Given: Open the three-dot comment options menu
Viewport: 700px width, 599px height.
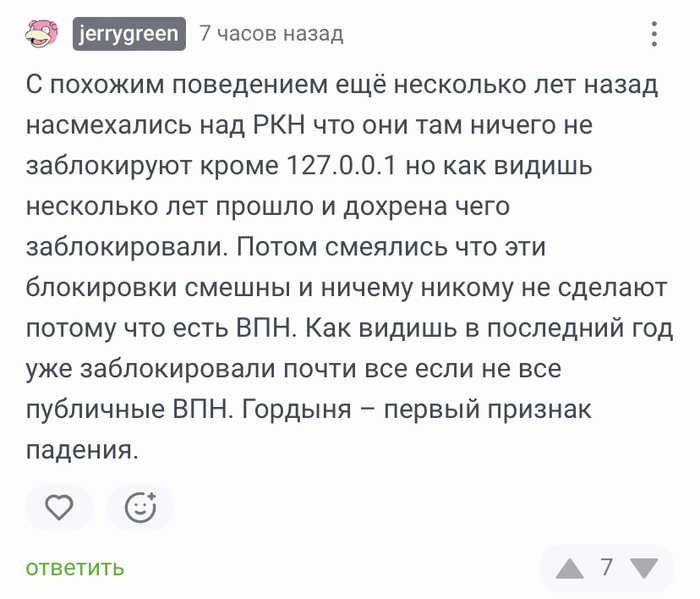Looking at the screenshot, I should point(655,35).
